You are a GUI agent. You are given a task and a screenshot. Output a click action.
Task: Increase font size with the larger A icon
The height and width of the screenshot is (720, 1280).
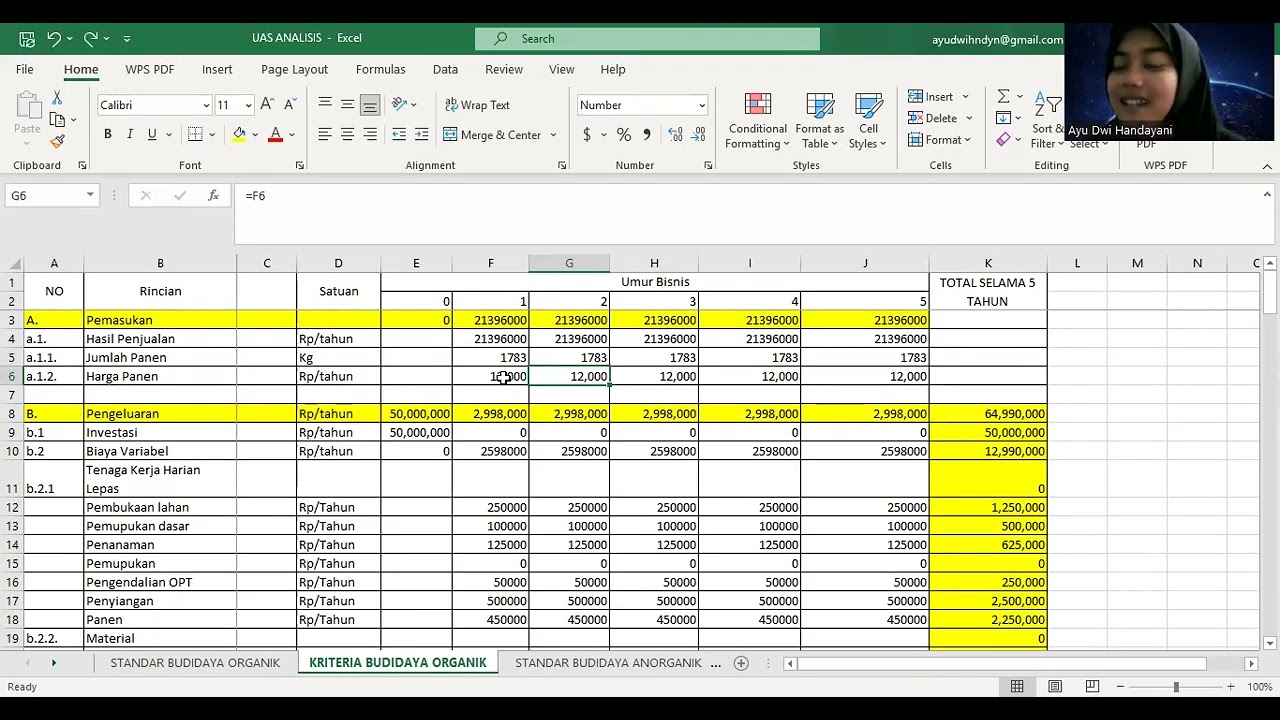pyautogui.click(x=267, y=104)
